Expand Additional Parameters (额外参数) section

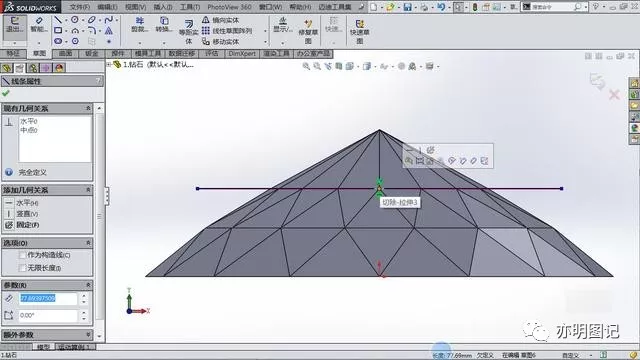(x=88, y=335)
